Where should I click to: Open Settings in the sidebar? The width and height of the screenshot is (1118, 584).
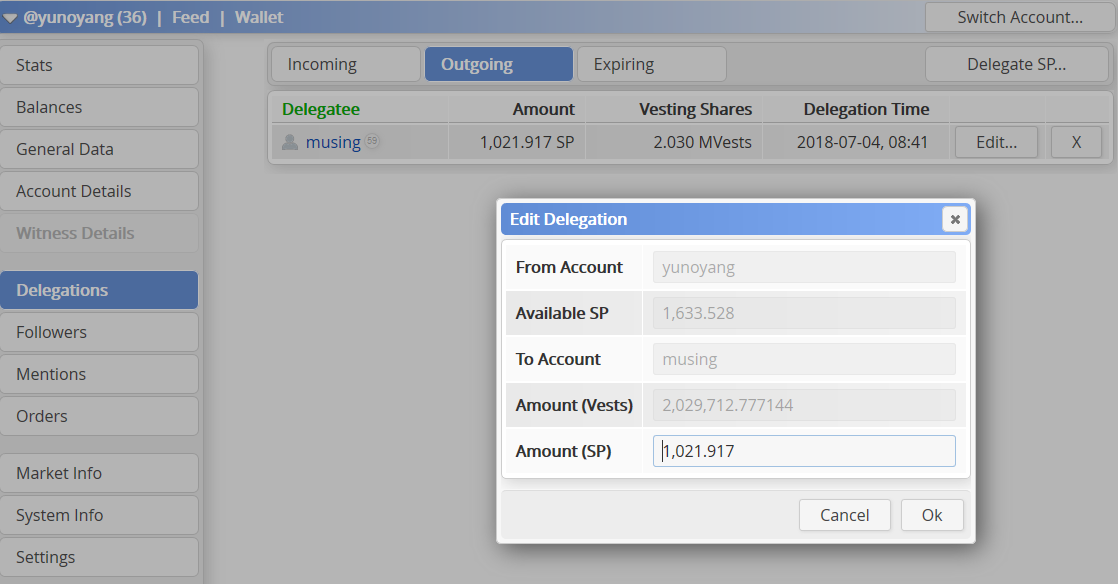(x=99, y=557)
